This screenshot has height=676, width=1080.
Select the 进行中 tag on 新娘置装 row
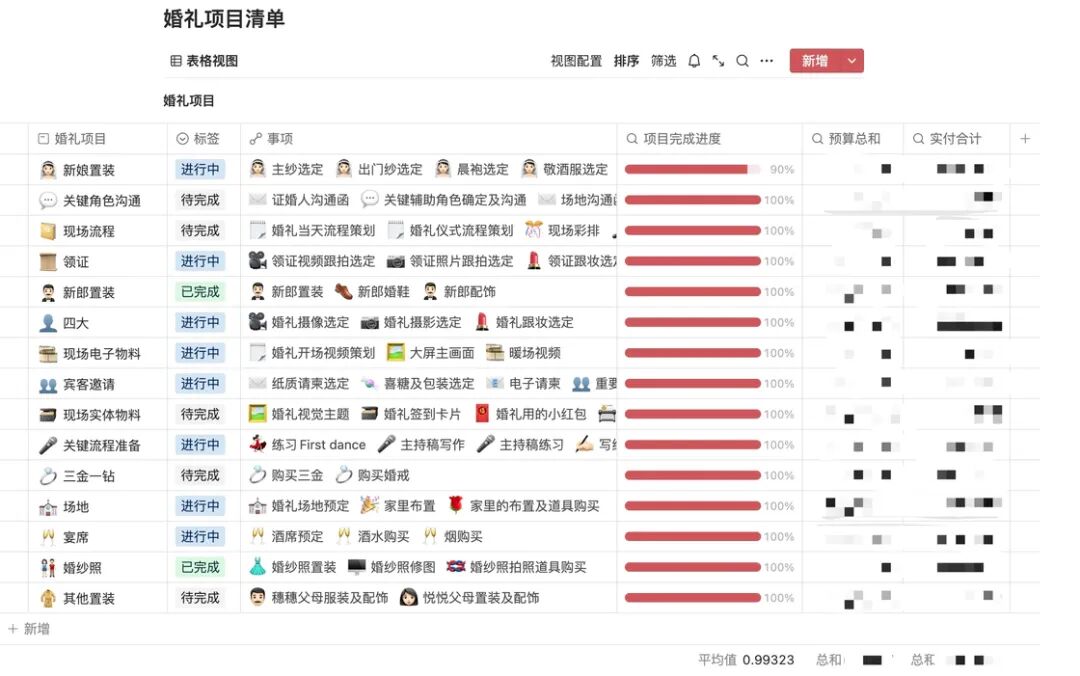[x=200, y=168]
